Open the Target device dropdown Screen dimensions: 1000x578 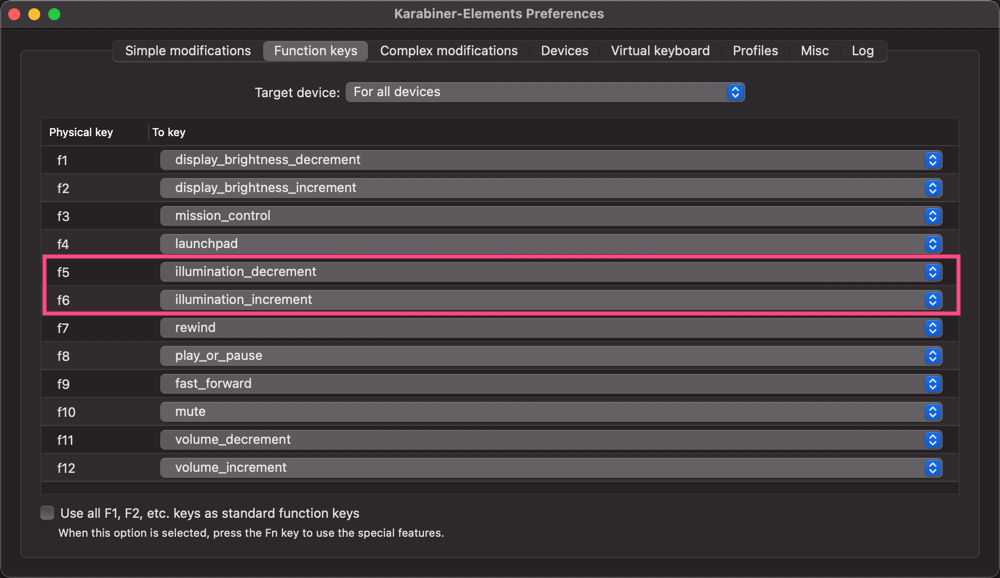click(x=545, y=92)
